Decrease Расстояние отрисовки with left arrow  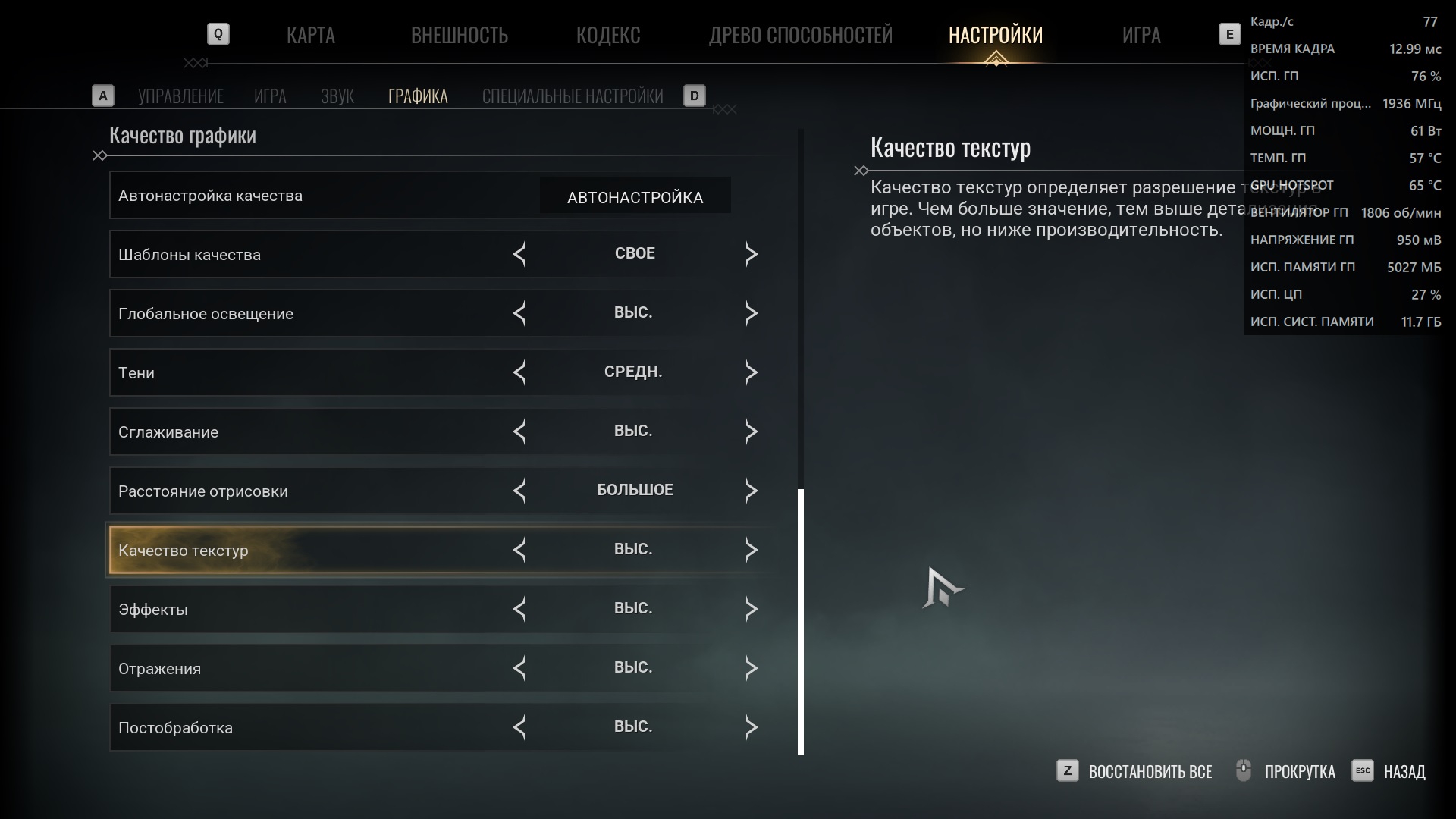519,491
